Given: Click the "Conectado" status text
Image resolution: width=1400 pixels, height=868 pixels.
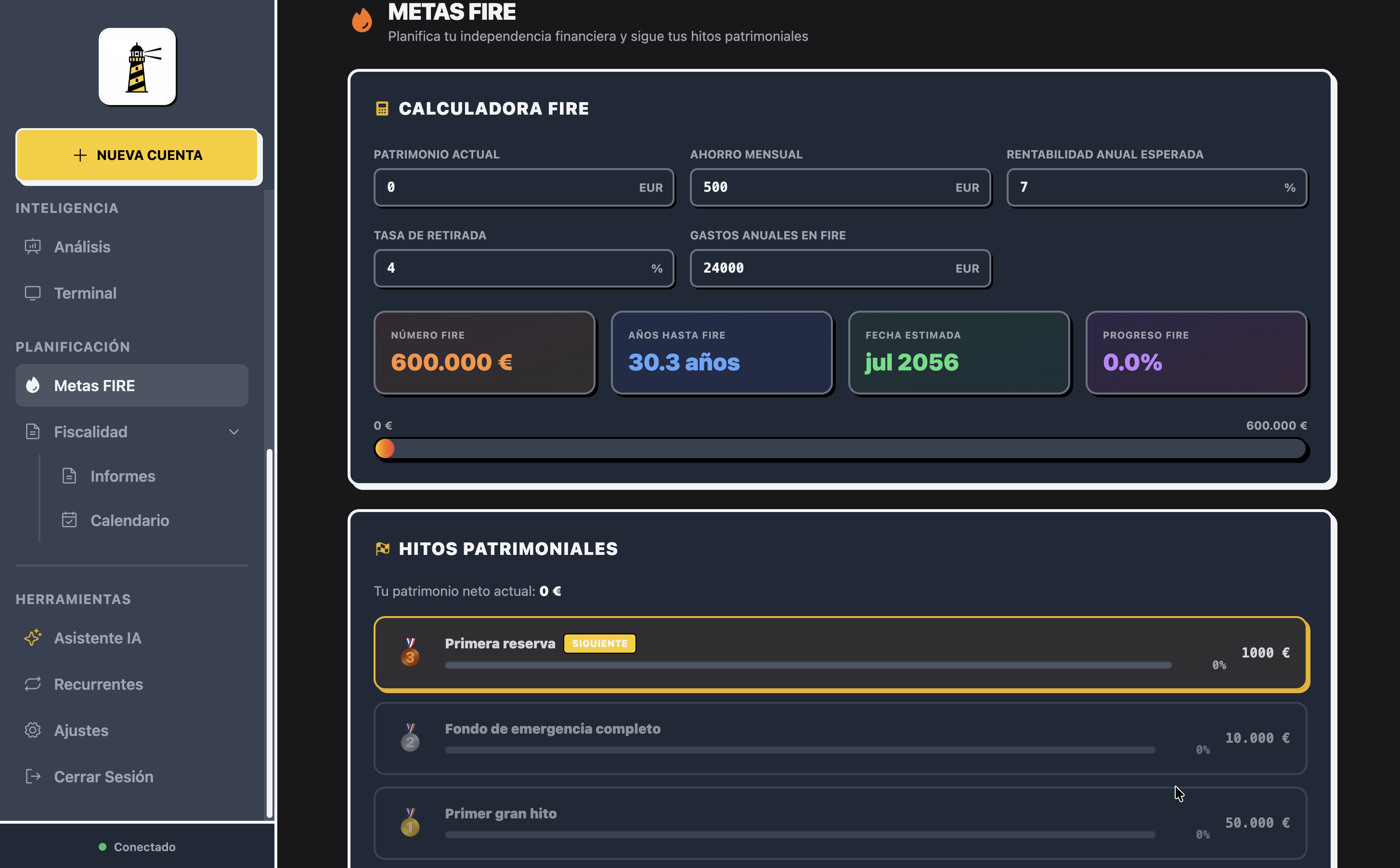Looking at the screenshot, I should 144,847.
